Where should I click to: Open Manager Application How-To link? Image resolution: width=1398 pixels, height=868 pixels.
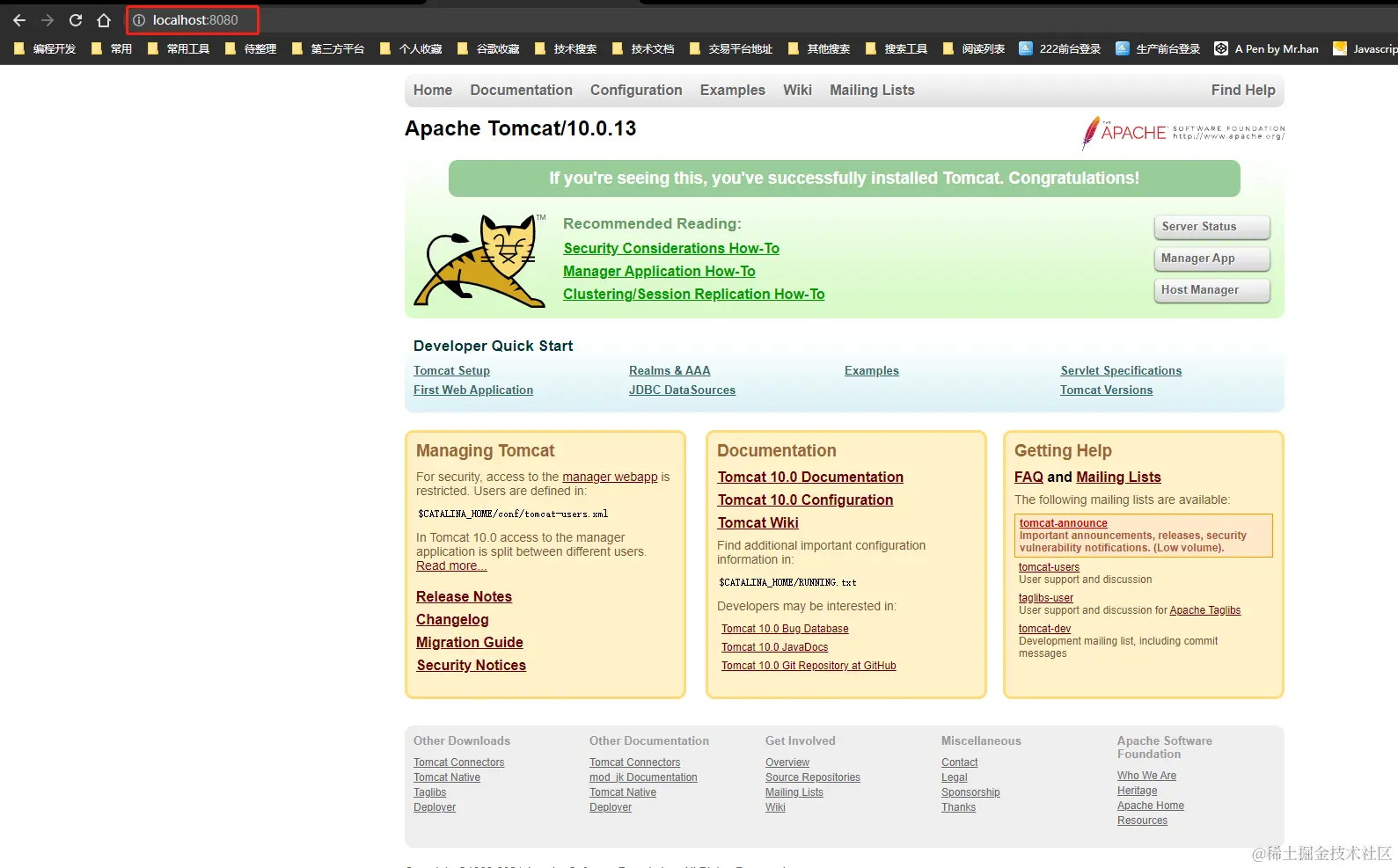click(x=659, y=272)
